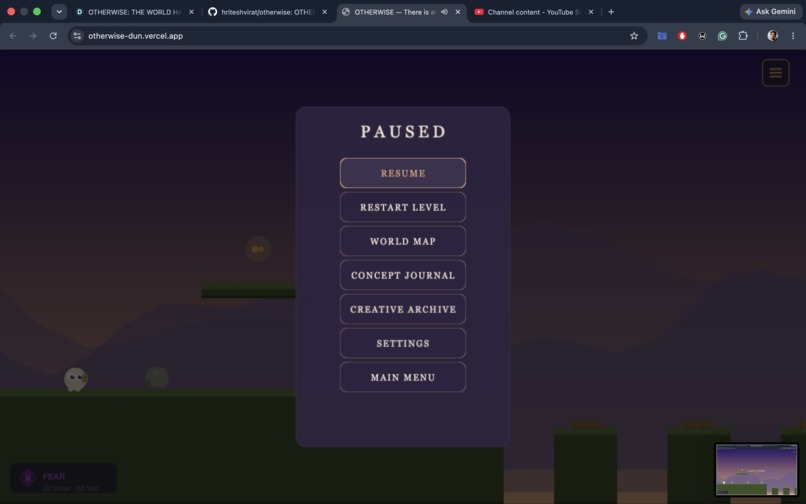Click Ask Gemini button

[770, 11]
